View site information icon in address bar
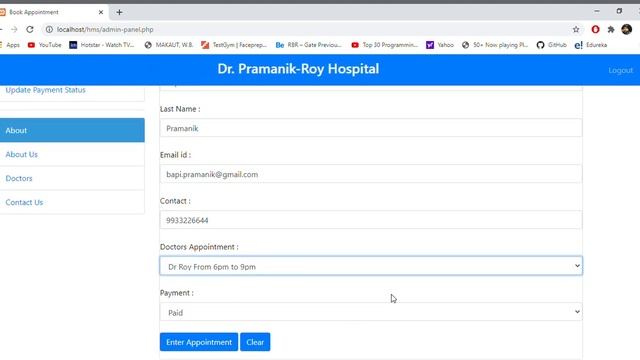This screenshot has width=640, height=360. point(49,29)
